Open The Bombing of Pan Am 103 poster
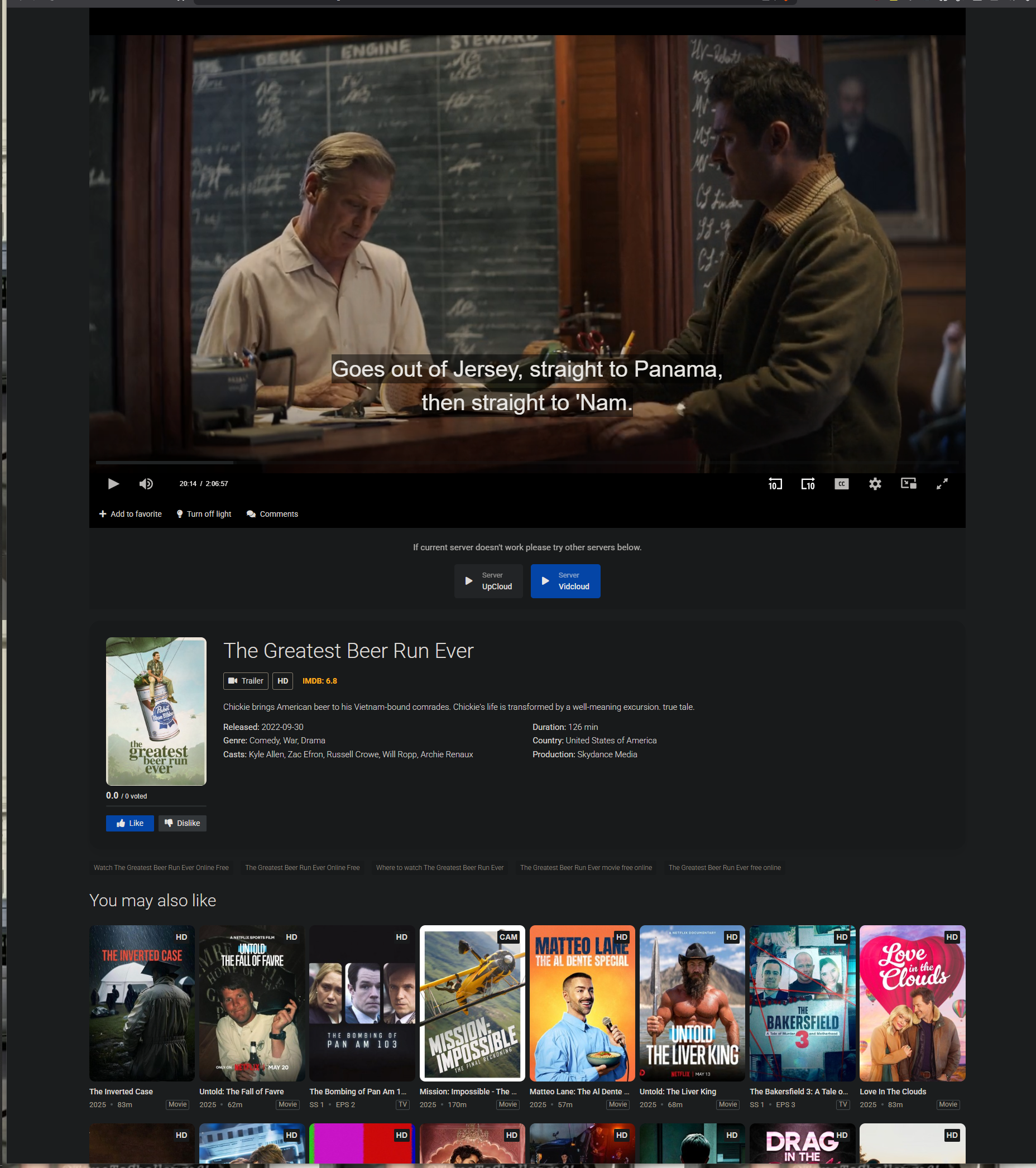The height and width of the screenshot is (1168, 1036). (362, 1003)
